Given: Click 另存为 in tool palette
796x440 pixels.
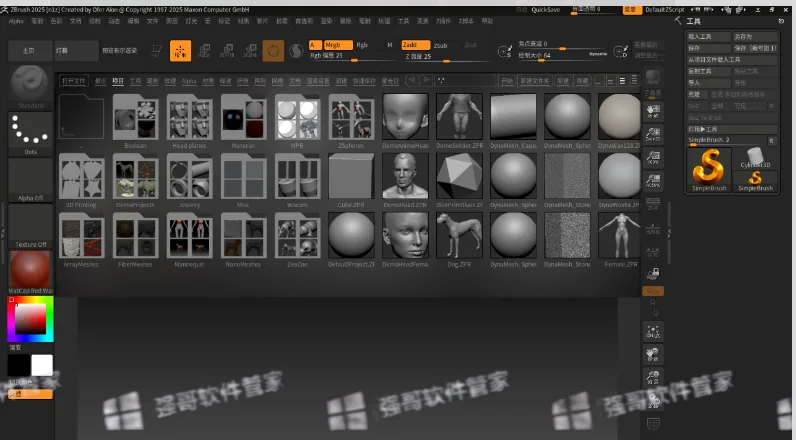Looking at the screenshot, I should click(754, 37).
